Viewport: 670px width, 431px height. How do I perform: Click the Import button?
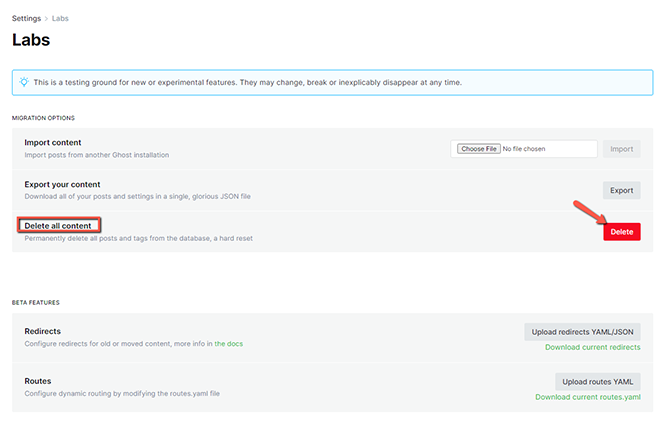(x=621, y=149)
